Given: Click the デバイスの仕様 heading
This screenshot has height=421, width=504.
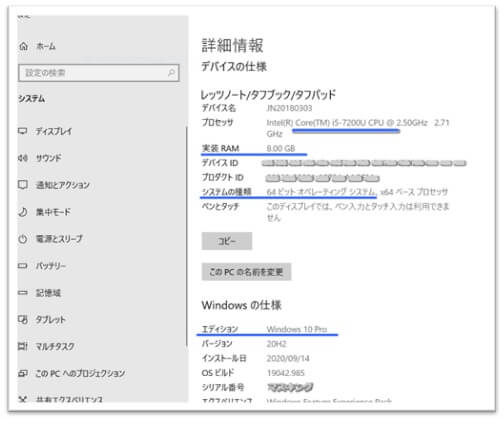Looking at the screenshot, I should (234, 67).
